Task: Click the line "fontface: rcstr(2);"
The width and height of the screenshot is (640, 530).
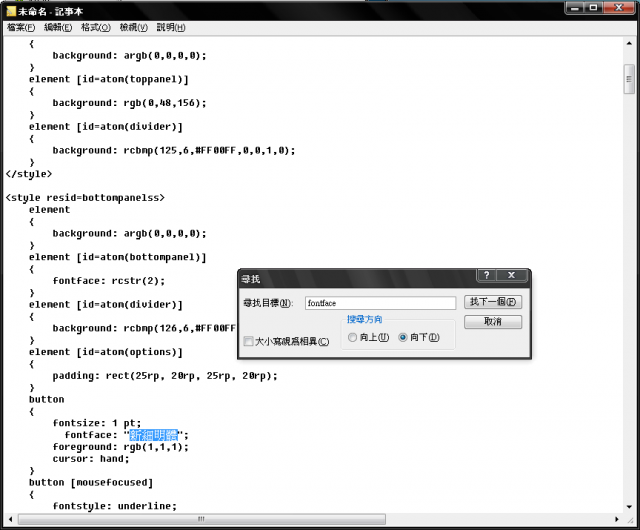Action: (109, 281)
